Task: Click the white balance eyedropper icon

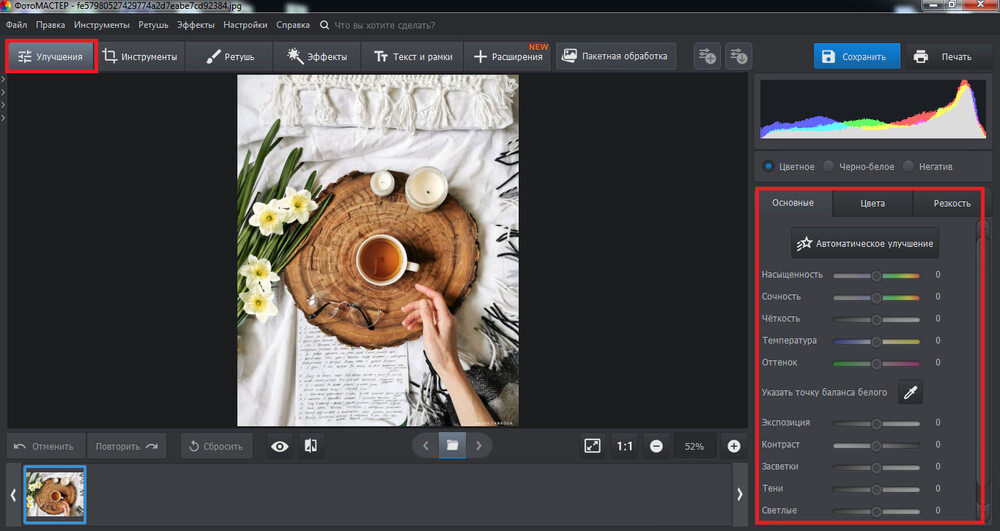Action: 910,393
